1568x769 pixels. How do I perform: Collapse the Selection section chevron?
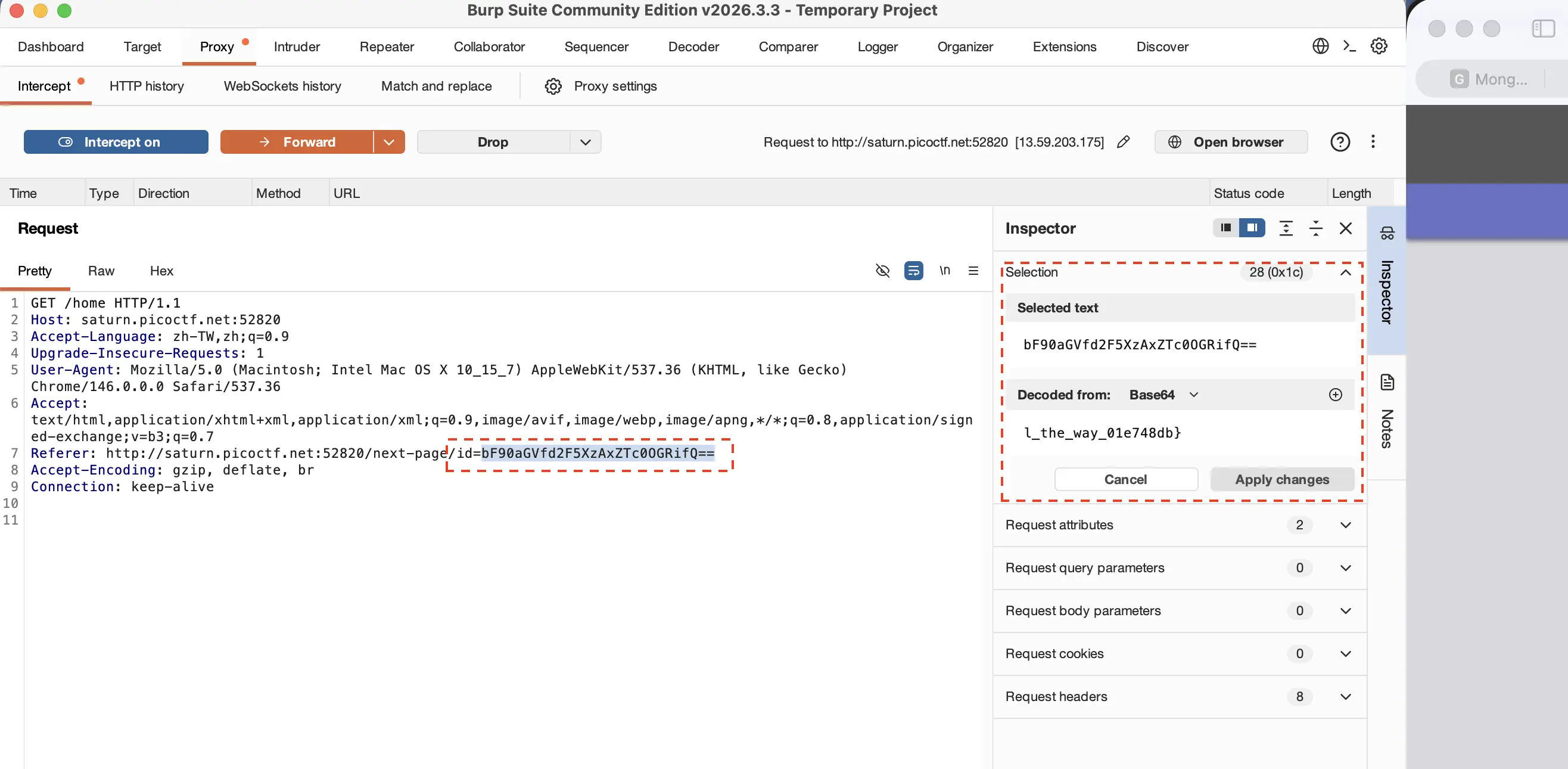coord(1345,272)
